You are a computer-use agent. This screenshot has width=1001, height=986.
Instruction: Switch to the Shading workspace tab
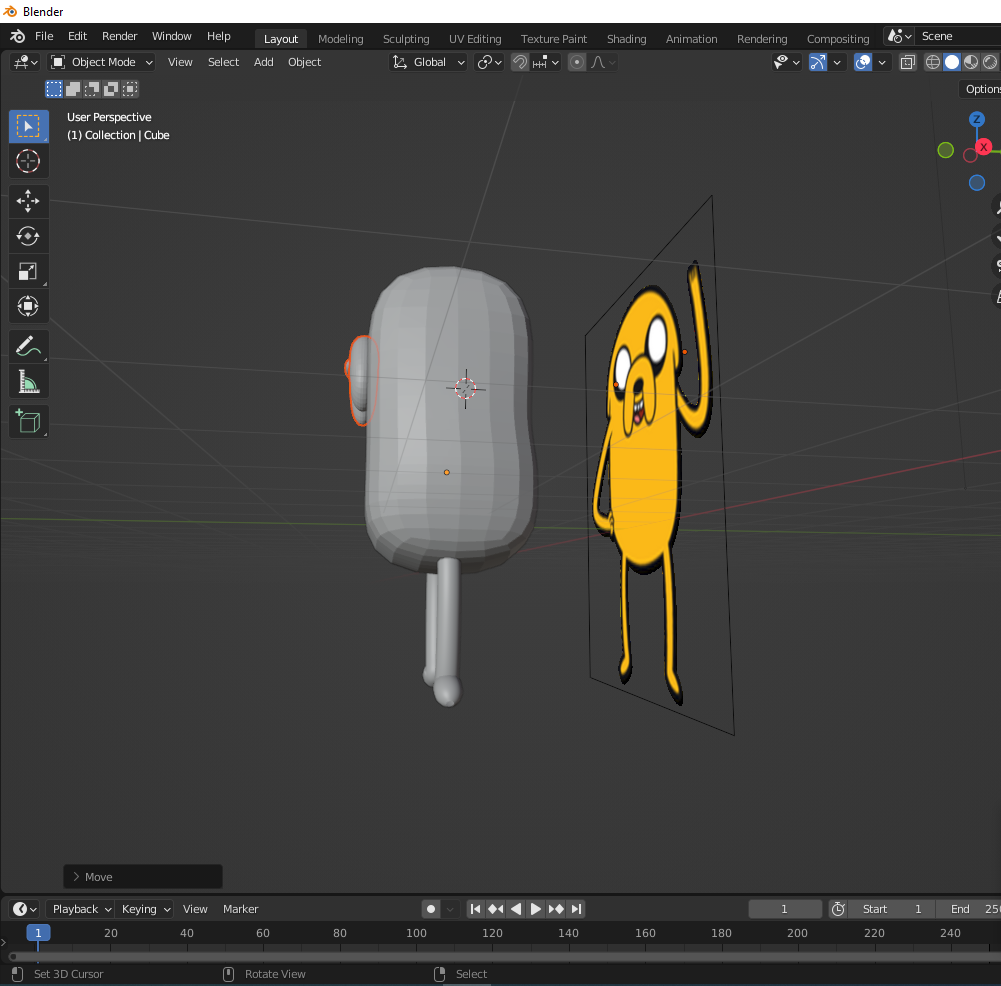click(x=626, y=39)
